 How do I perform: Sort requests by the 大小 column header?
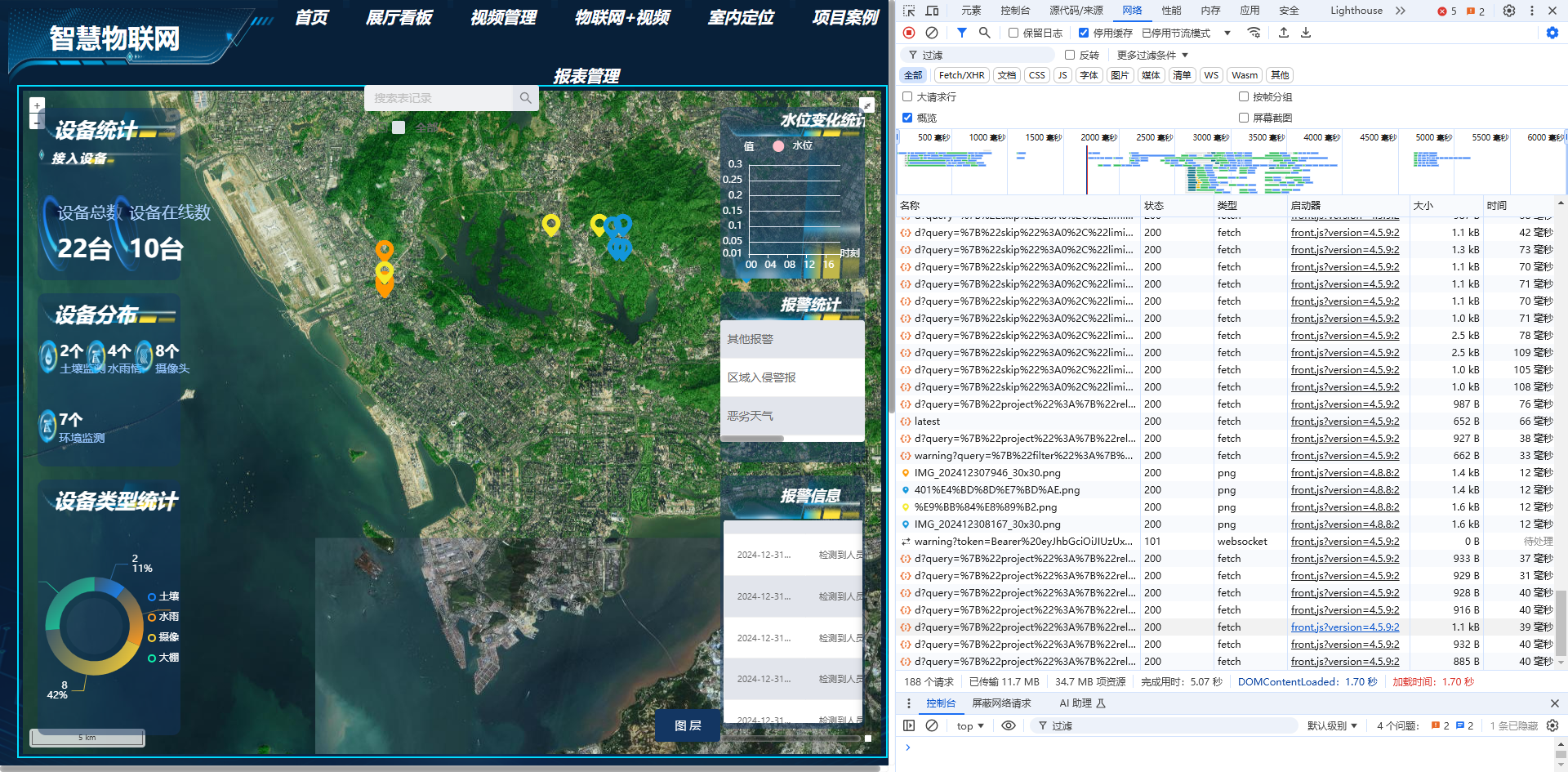point(1445,206)
